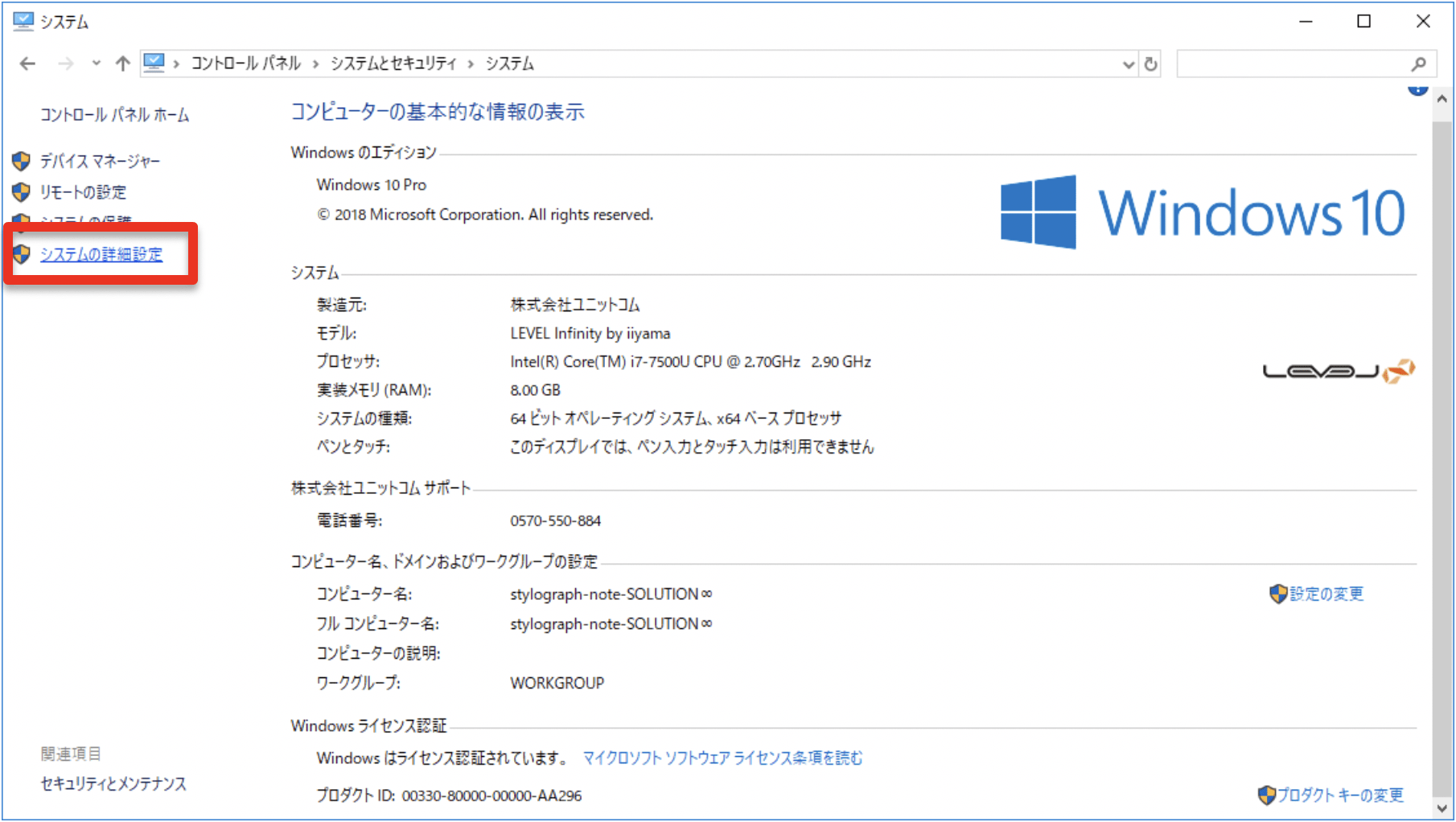Refresh the System page
1456x822 pixels.
1151,64
